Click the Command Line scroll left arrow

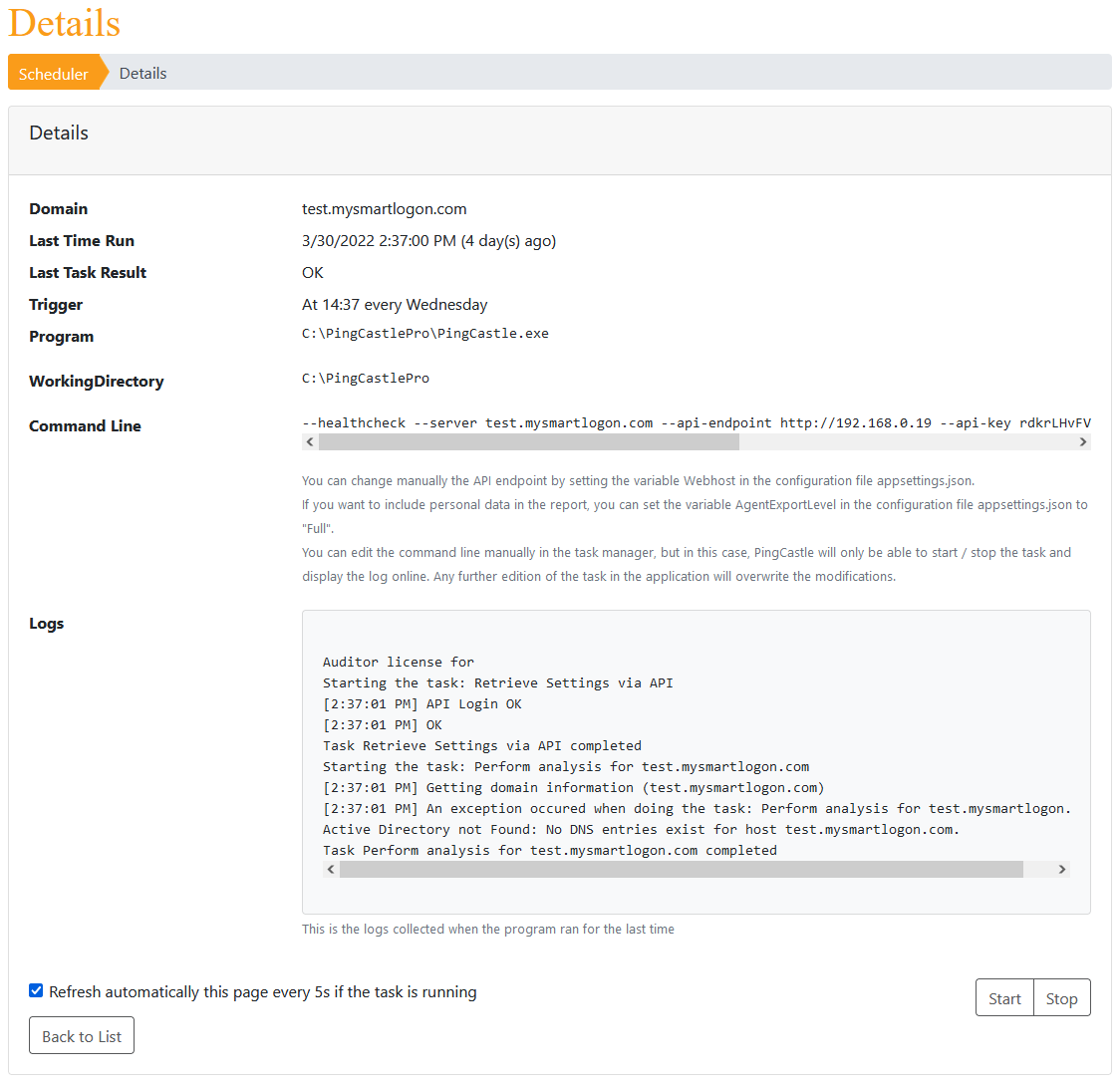[x=309, y=442]
